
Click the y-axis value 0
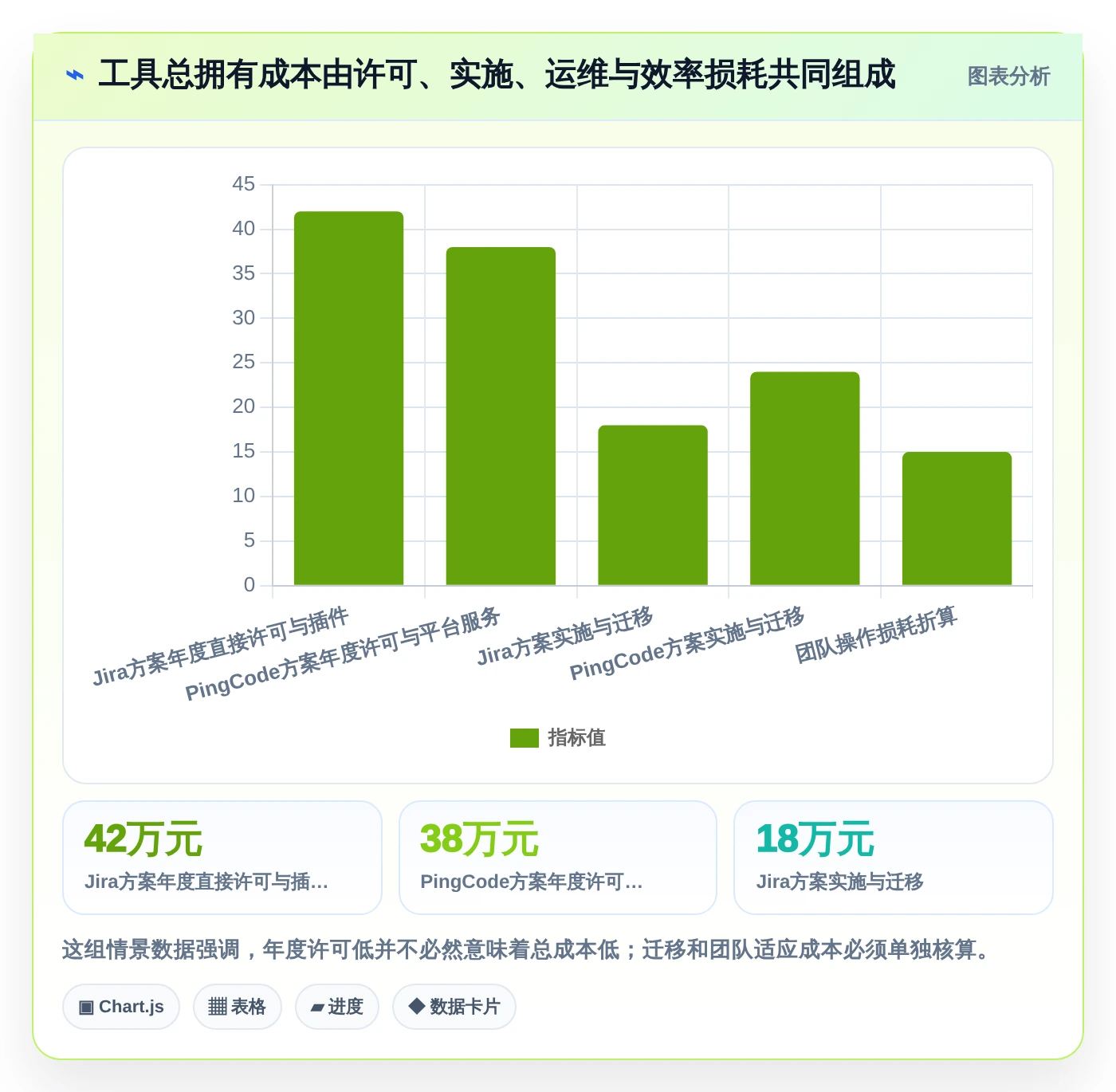click(x=250, y=585)
